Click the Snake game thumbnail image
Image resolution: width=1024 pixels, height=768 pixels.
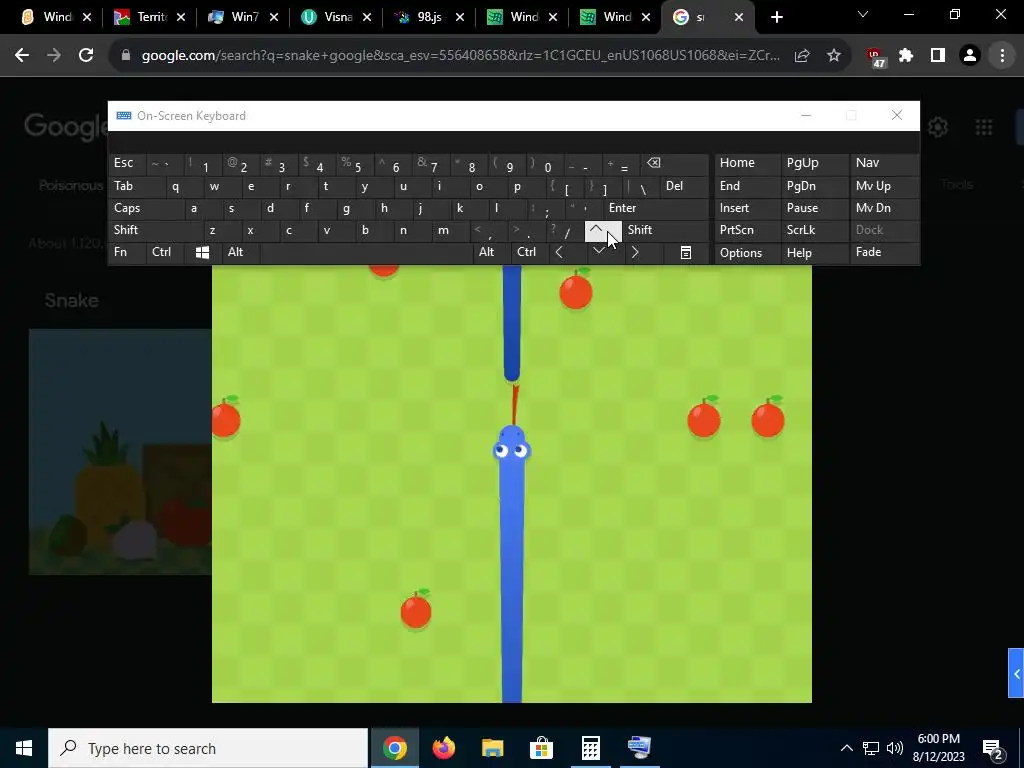tap(120, 452)
